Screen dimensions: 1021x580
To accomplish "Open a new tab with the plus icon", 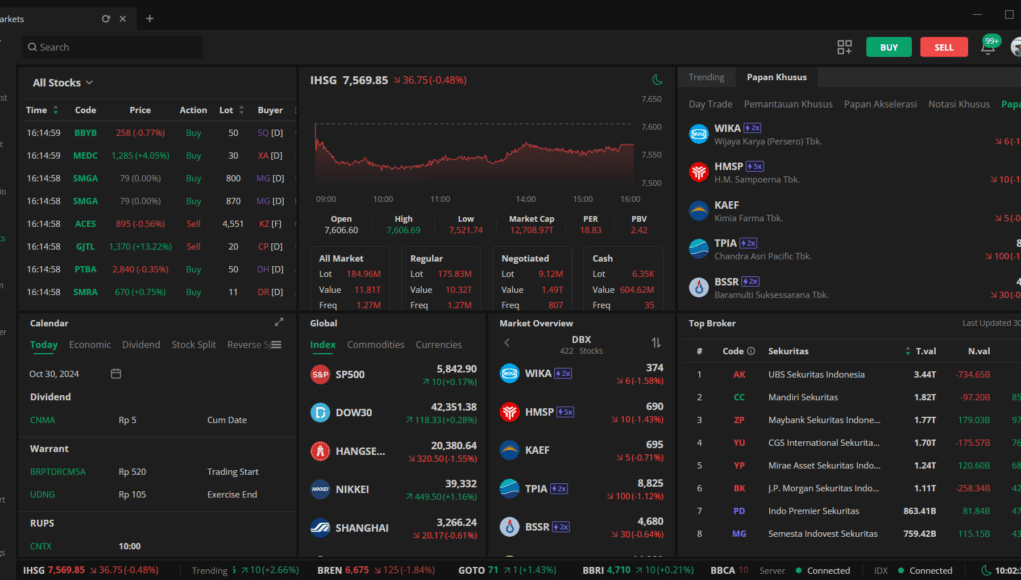I will click(x=150, y=18).
